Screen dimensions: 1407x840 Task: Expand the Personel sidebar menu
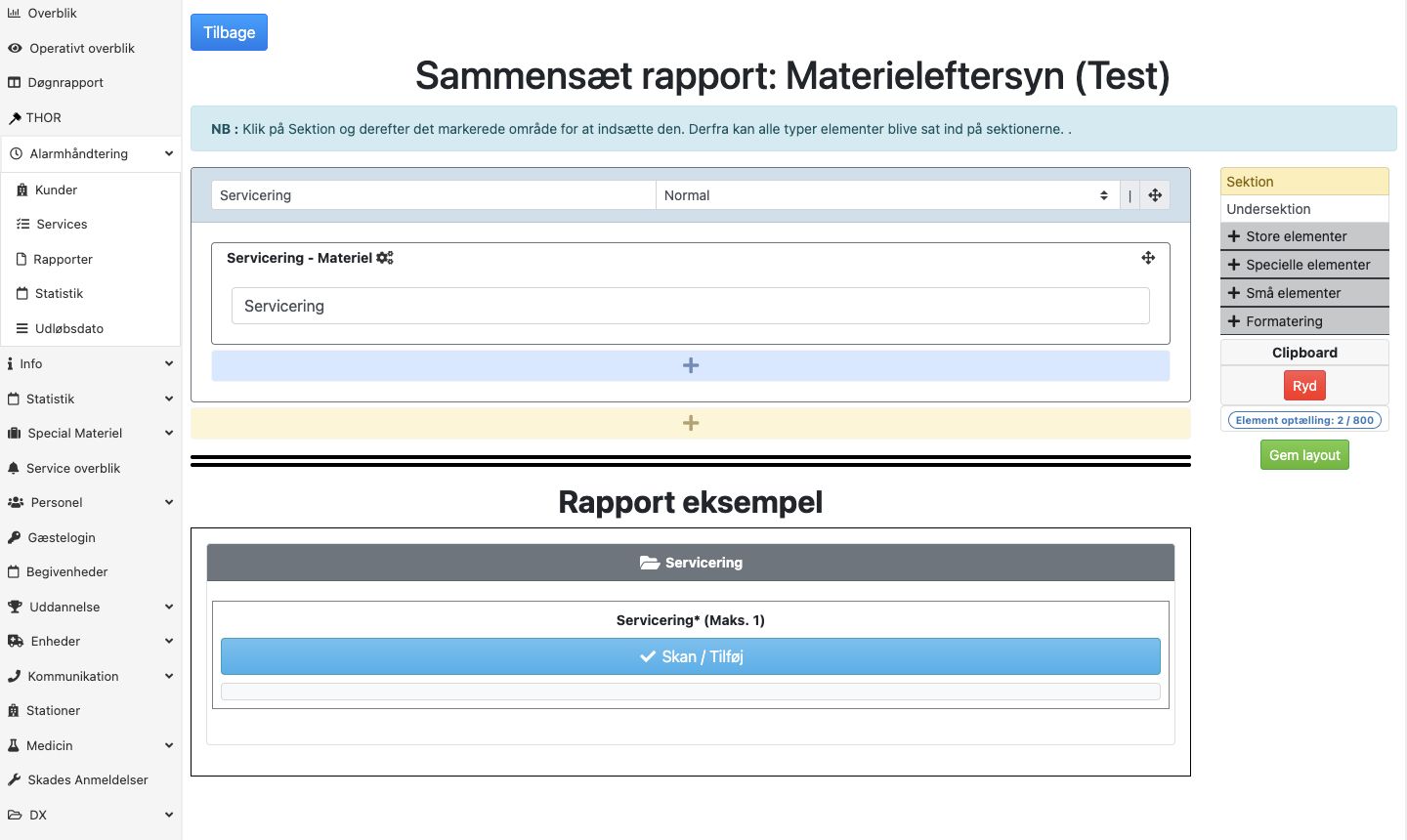click(90, 503)
